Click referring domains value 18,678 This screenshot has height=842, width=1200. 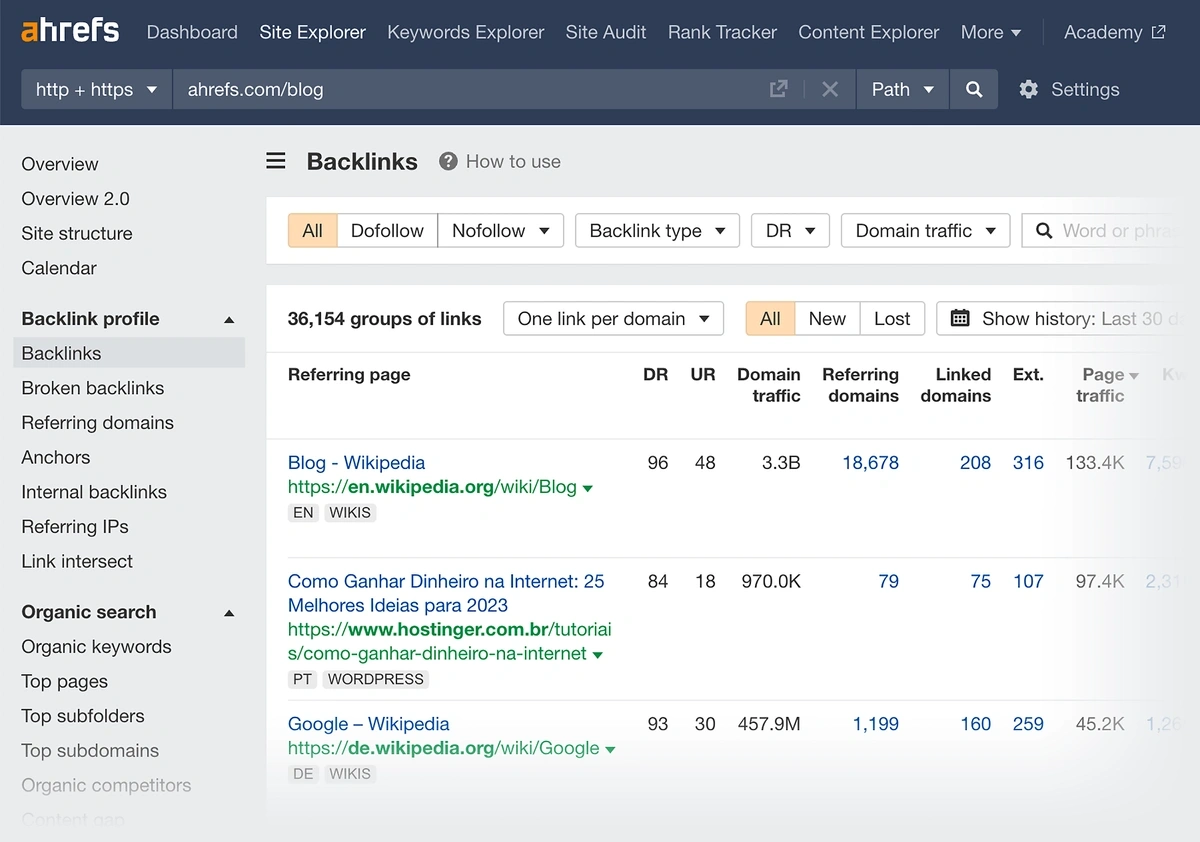point(870,463)
